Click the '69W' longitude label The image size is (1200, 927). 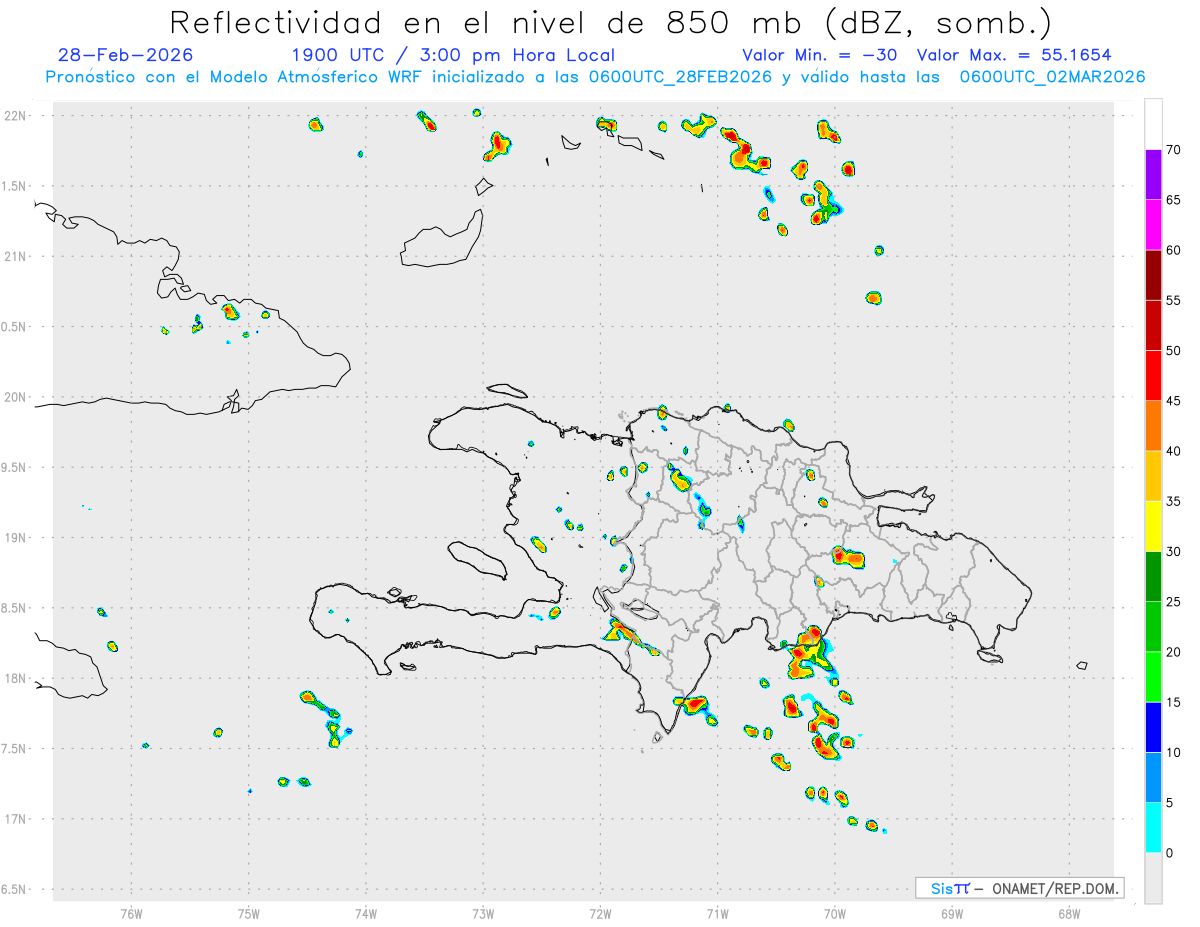pos(952,913)
